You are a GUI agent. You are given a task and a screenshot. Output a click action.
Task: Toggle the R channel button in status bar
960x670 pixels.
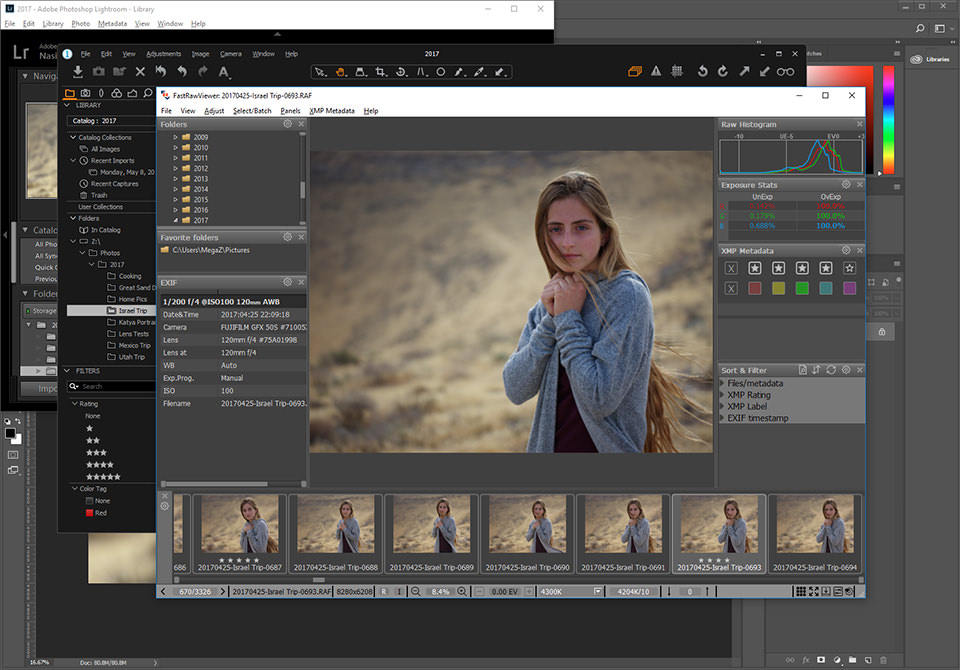384,592
